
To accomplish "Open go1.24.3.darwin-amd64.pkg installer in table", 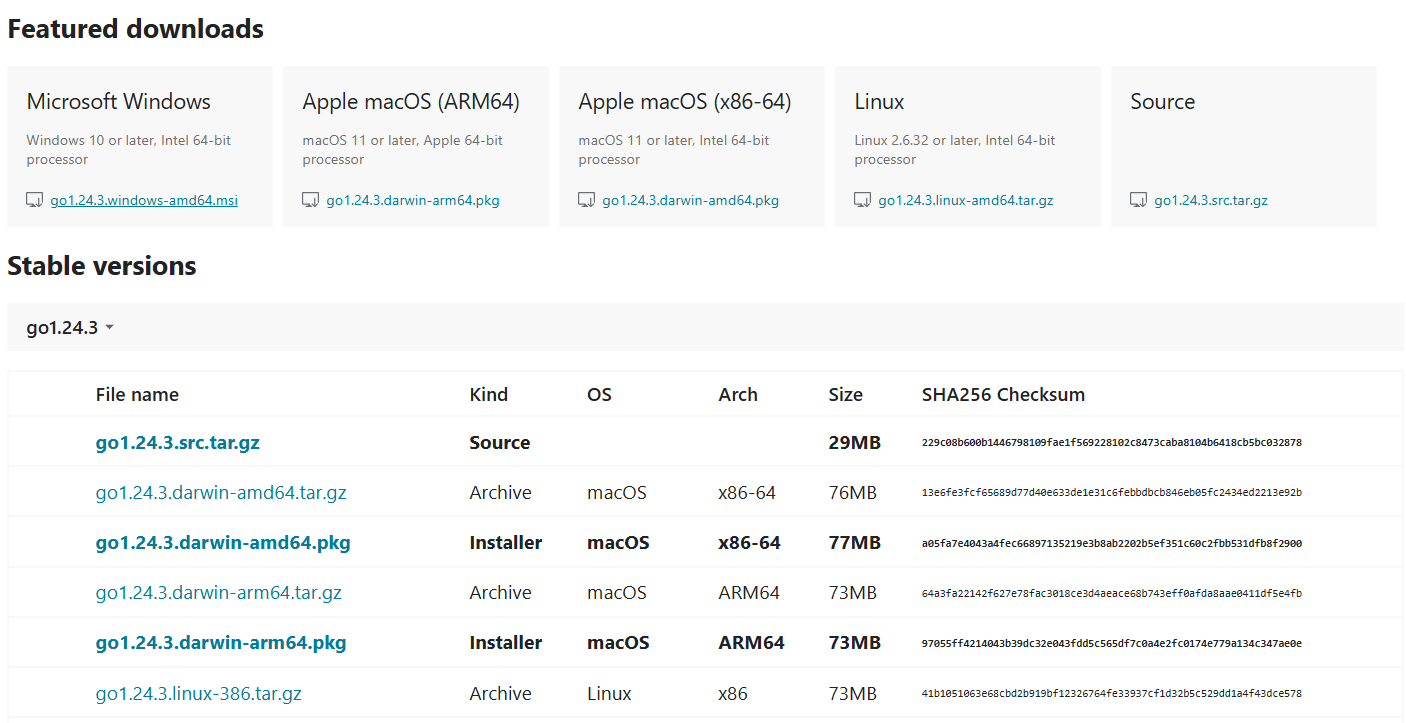I will 223,543.
